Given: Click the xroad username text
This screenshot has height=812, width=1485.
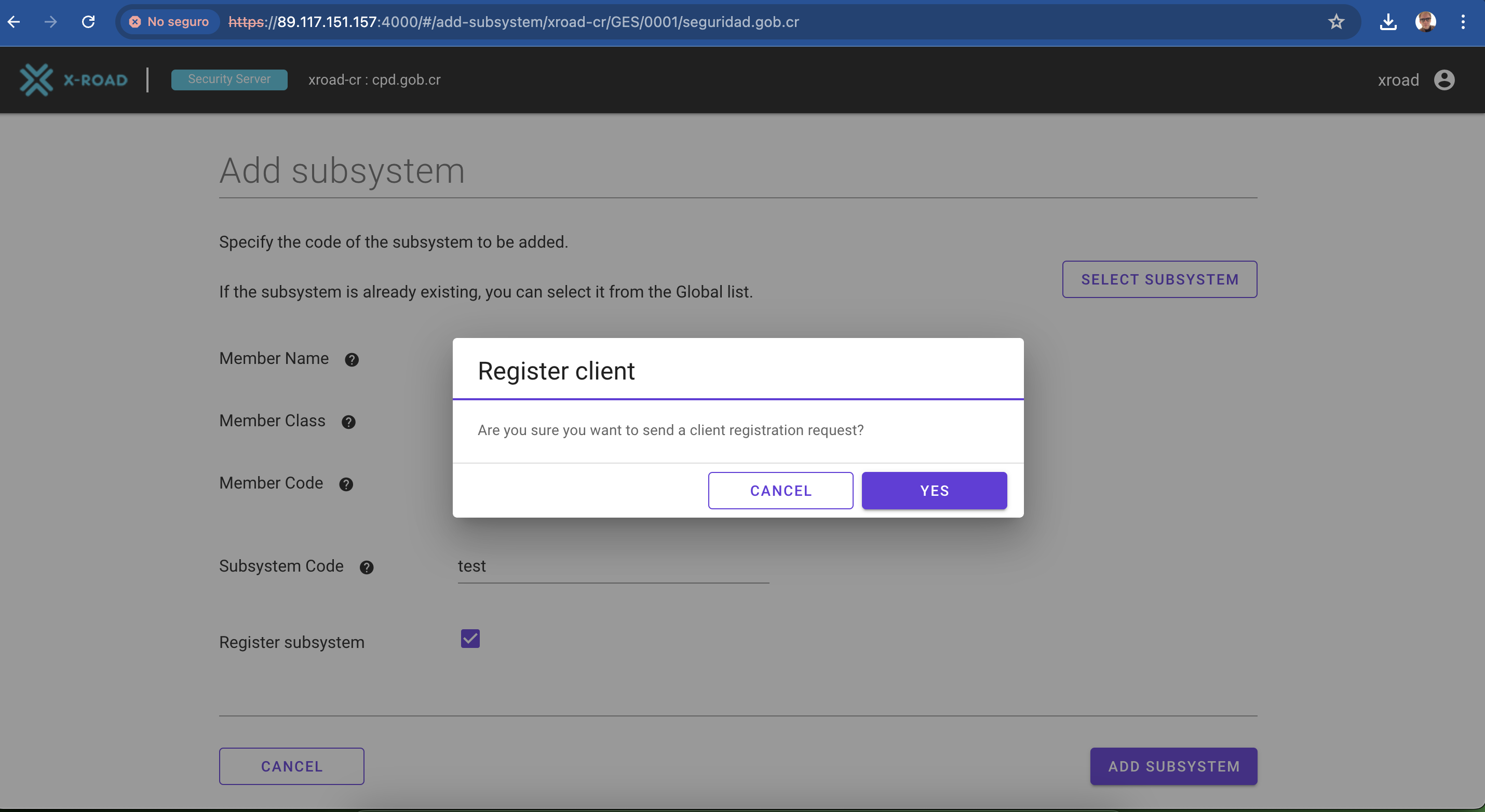Looking at the screenshot, I should tap(1398, 79).
